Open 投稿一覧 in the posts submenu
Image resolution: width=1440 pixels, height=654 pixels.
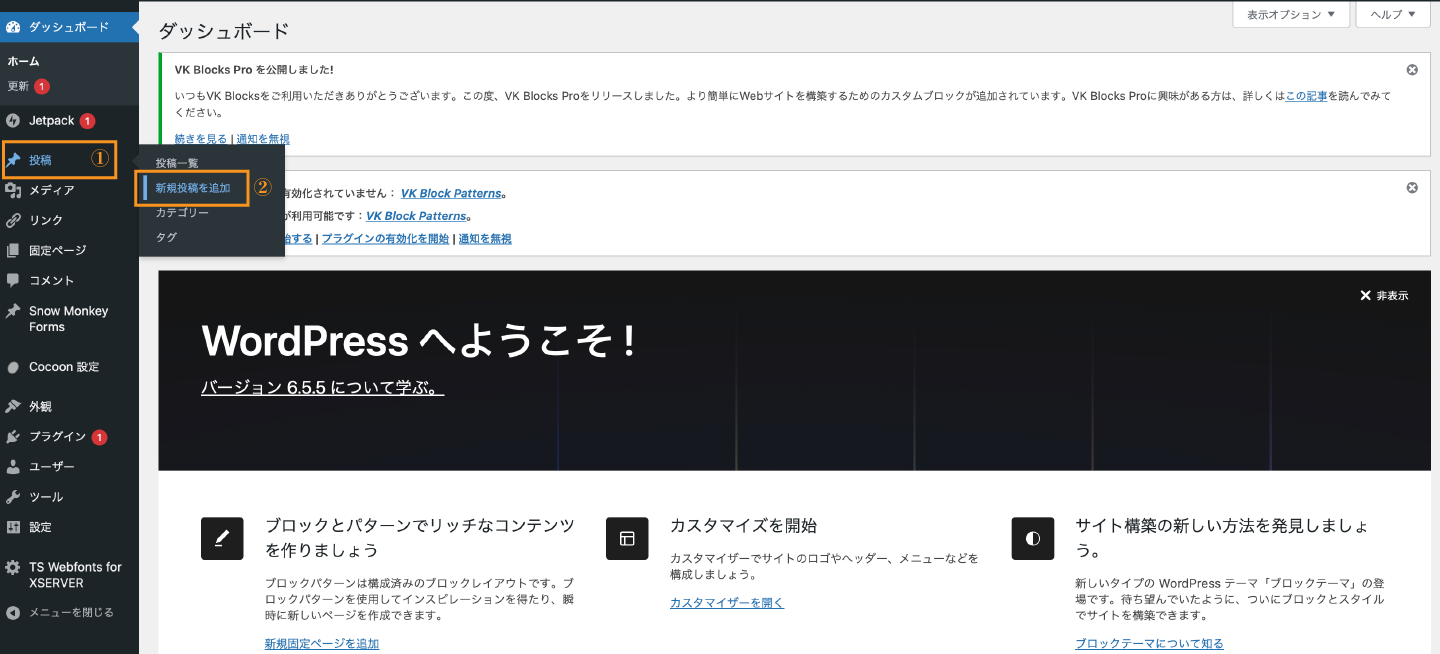point(177,163)
